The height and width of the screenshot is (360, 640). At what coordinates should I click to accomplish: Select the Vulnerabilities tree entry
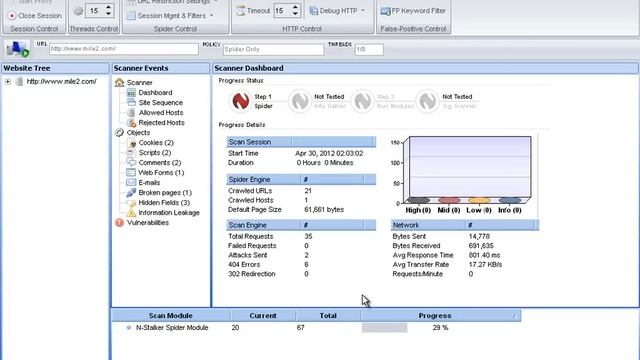tap(148, 222)
